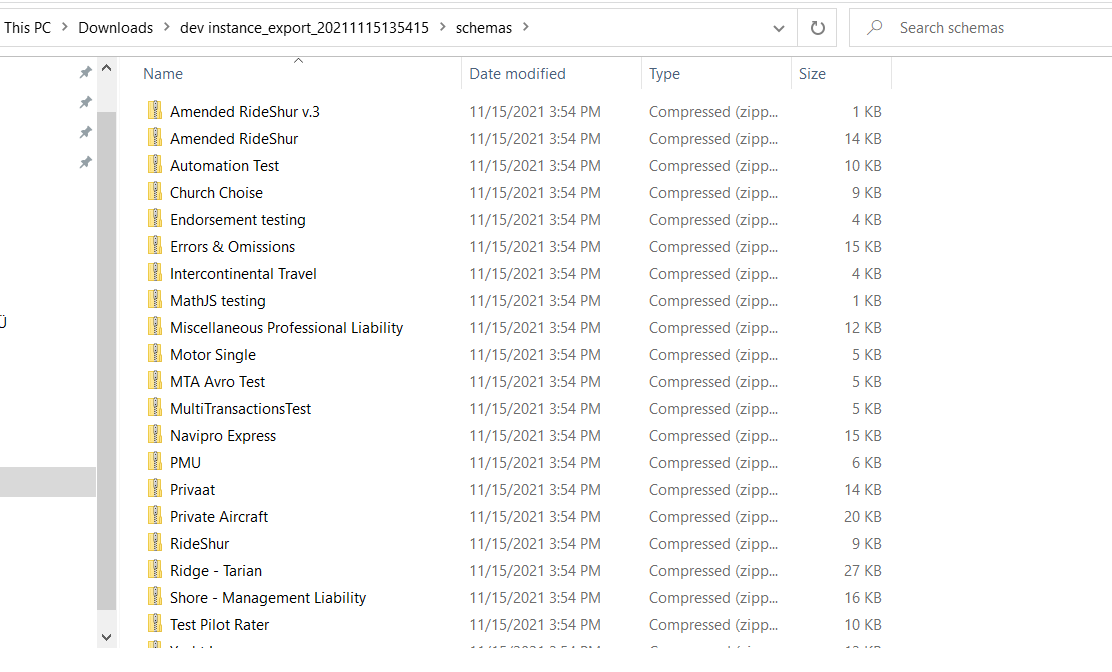This screenshot has width=1112, height=672.
Task: Navigate to This PC via breadcrumb
Action: pyautogui.click(x=26, y=27)
